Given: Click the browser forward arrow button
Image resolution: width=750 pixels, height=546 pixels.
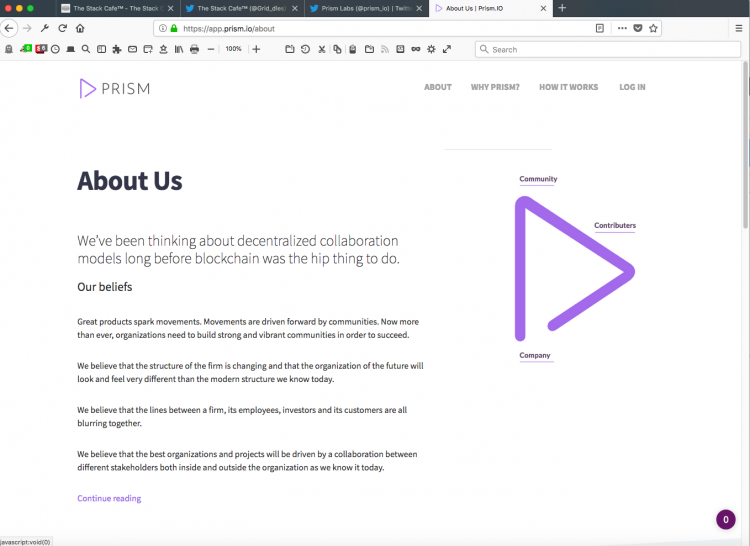Looking at the screenshot, I should coord(27,28).
